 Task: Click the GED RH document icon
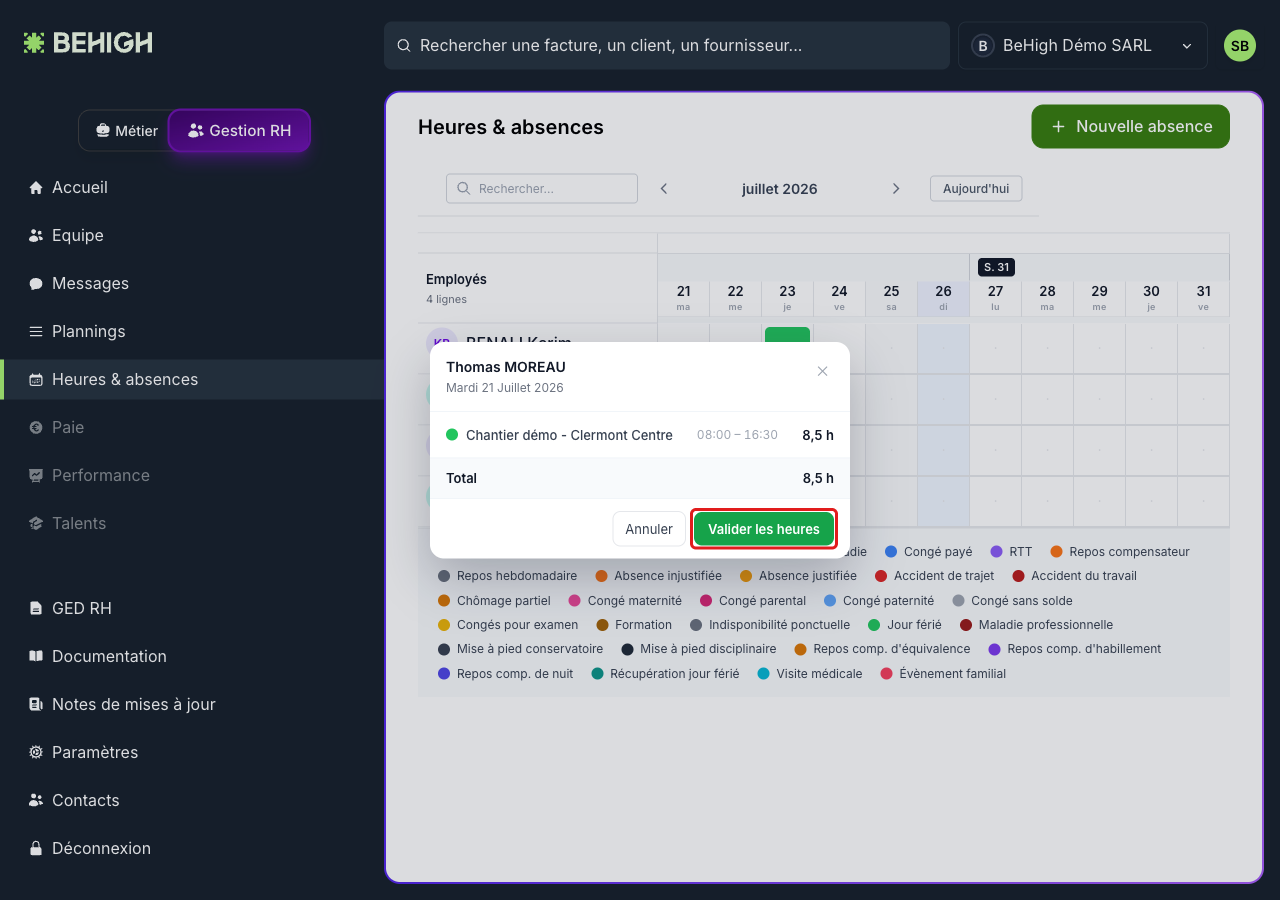point(36,608)
